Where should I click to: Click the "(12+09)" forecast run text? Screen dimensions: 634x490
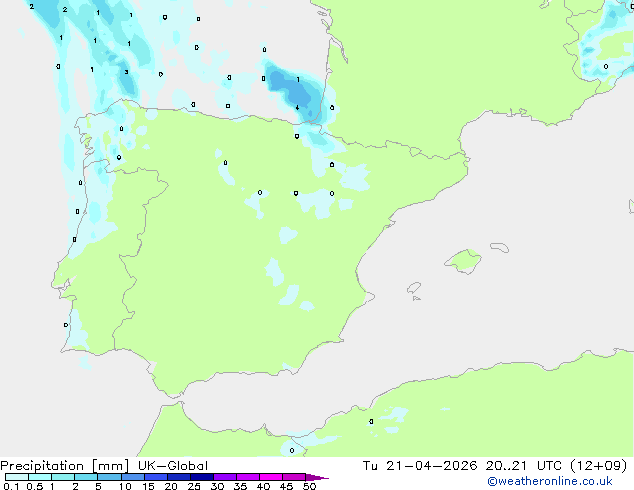[x=598, y=466]
